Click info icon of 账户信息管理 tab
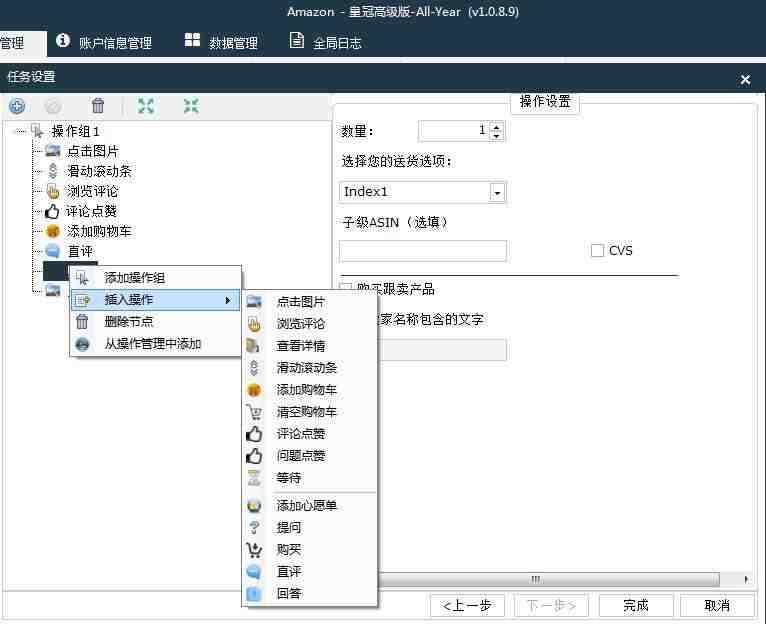This screenshot has width=766, height=624. click(x=63, y=41)
